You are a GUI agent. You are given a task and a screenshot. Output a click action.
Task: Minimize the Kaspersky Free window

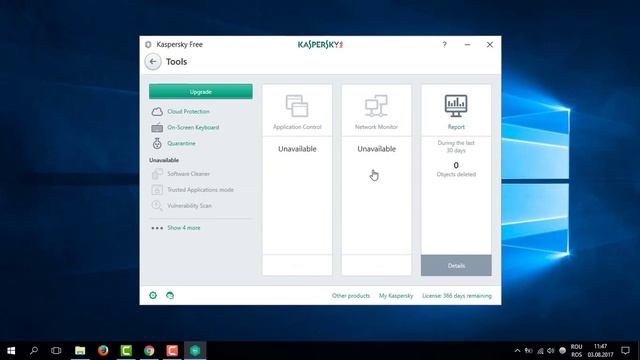click(467, 44)
